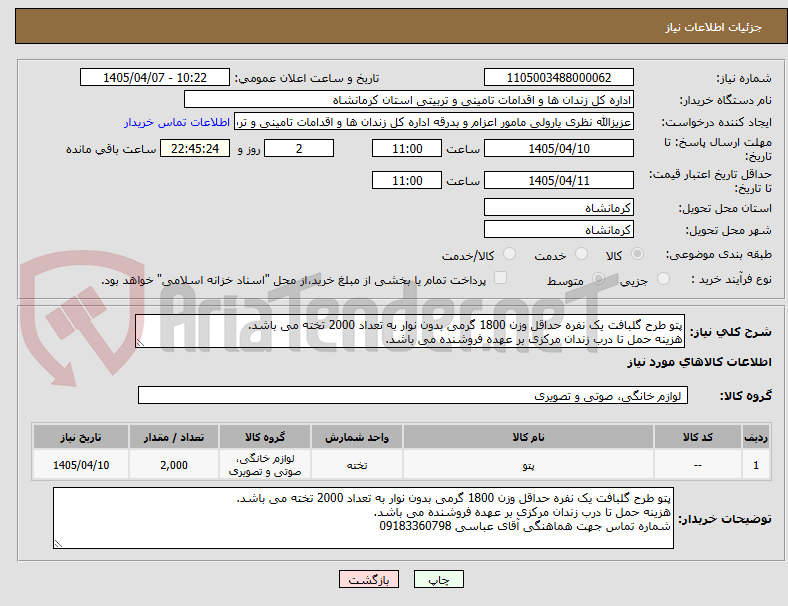Click the تخته unit cell
This screenshot has height=606, width=788.
[357, 465]
